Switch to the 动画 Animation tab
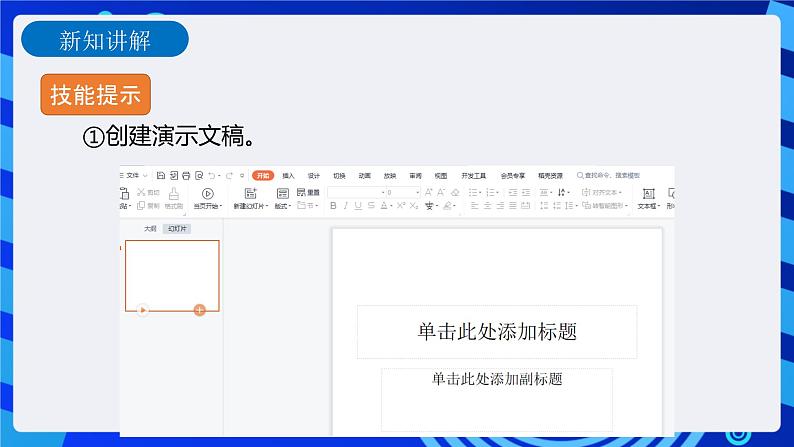The height and width of the screenshot is (447, 794). (x=365, y=175)
